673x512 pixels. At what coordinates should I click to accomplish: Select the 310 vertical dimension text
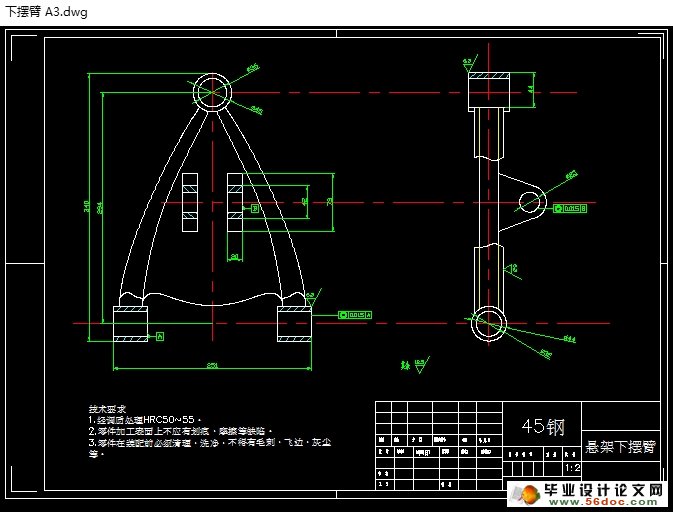(x=86, y=206)
